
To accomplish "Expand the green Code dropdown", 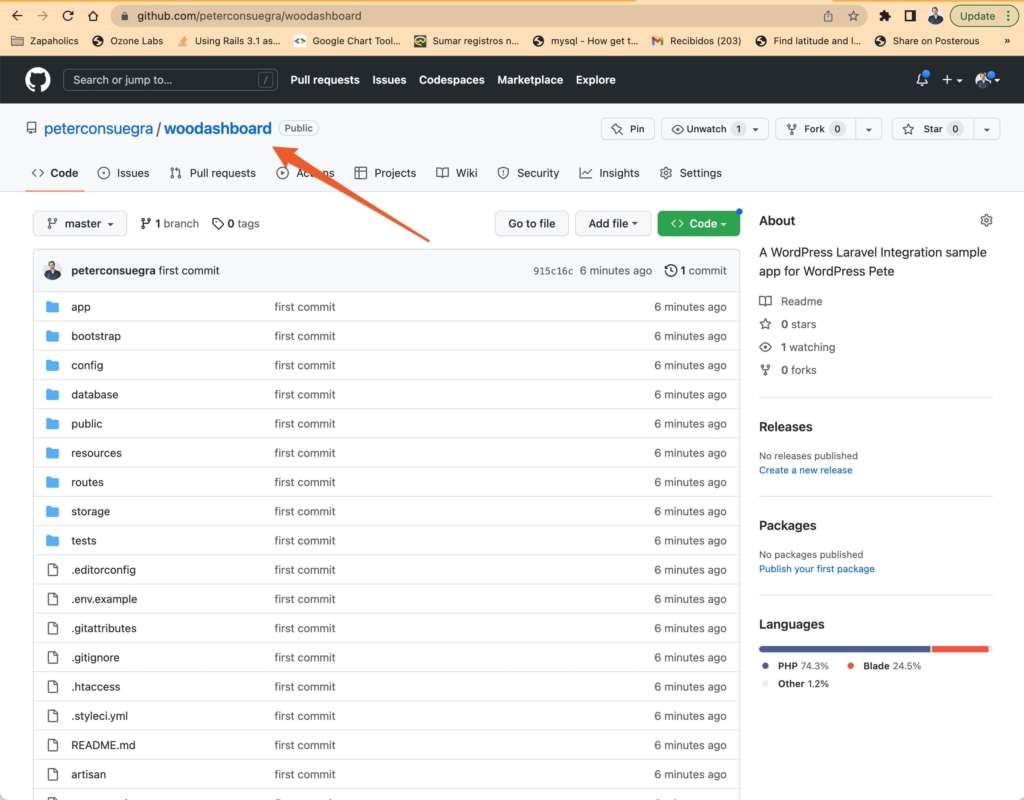I will [698, 224].
